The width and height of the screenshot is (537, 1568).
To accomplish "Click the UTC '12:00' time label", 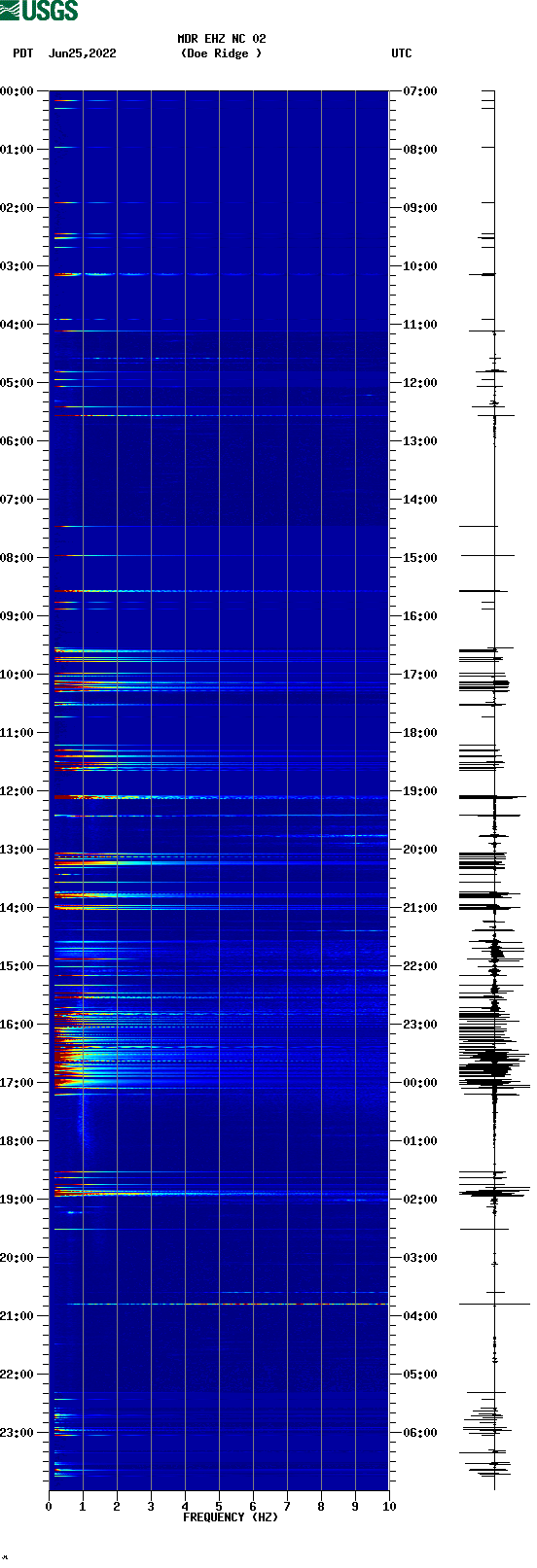I will [x=420, y=383].
